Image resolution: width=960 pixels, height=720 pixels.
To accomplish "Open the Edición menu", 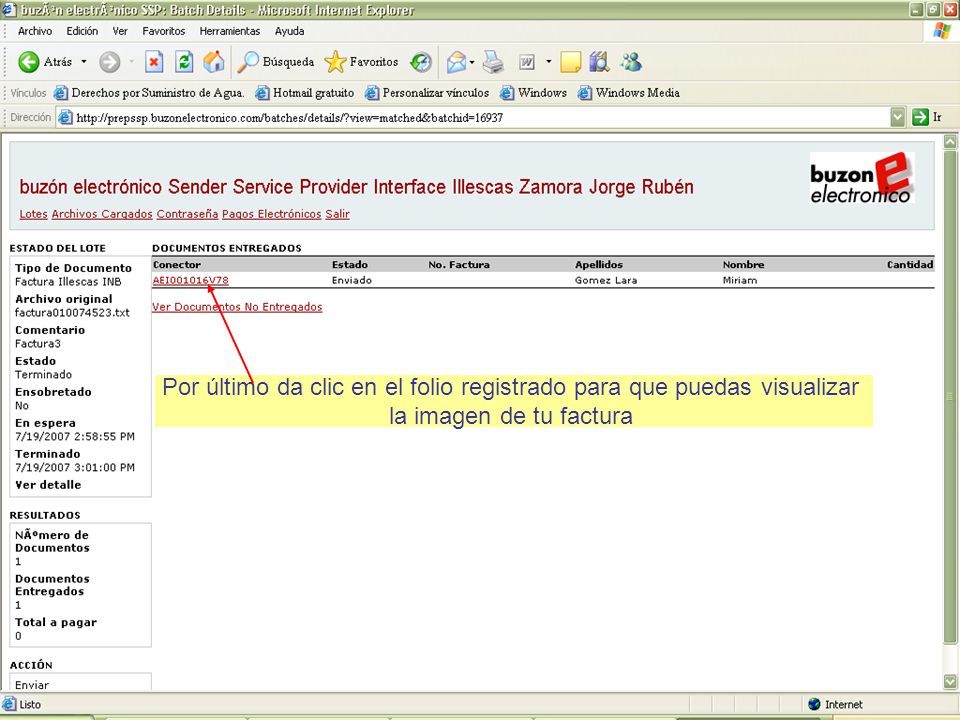I will coord(82,31).
